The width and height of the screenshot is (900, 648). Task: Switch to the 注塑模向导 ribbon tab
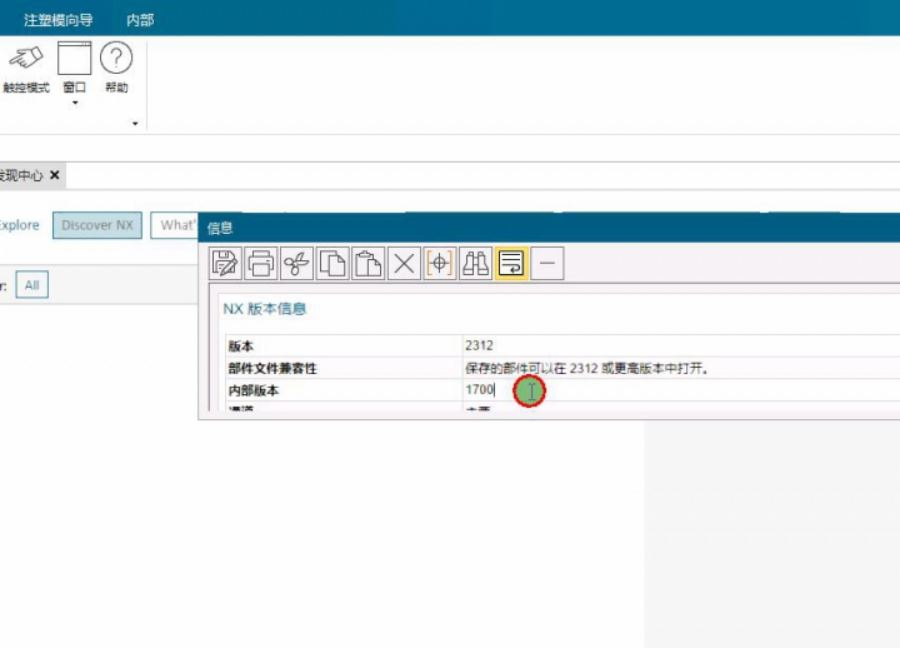point(58,20)
